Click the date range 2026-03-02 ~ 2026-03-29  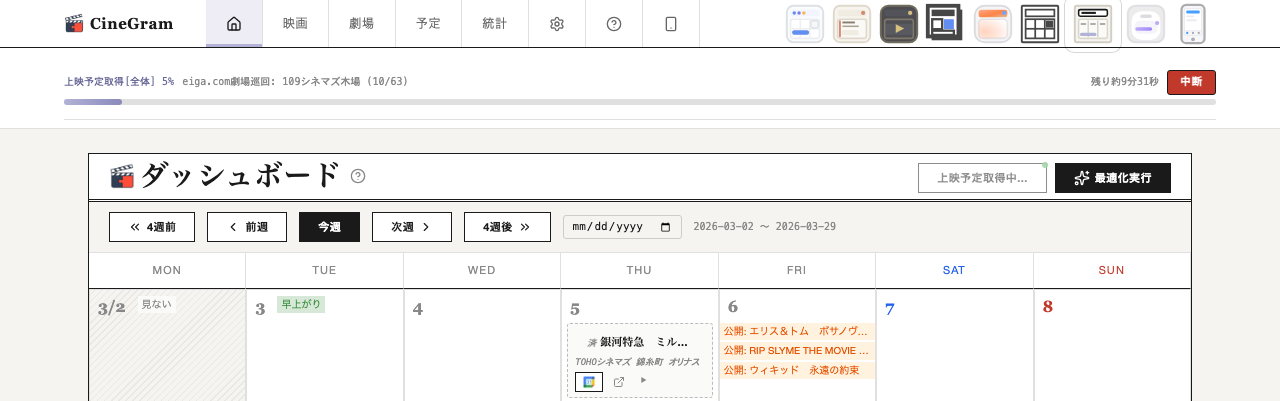tap(765, 227)
